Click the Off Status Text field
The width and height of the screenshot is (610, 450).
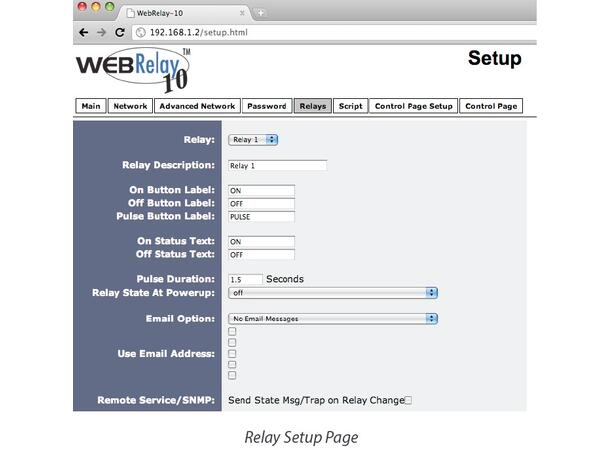tap(261, 255)
